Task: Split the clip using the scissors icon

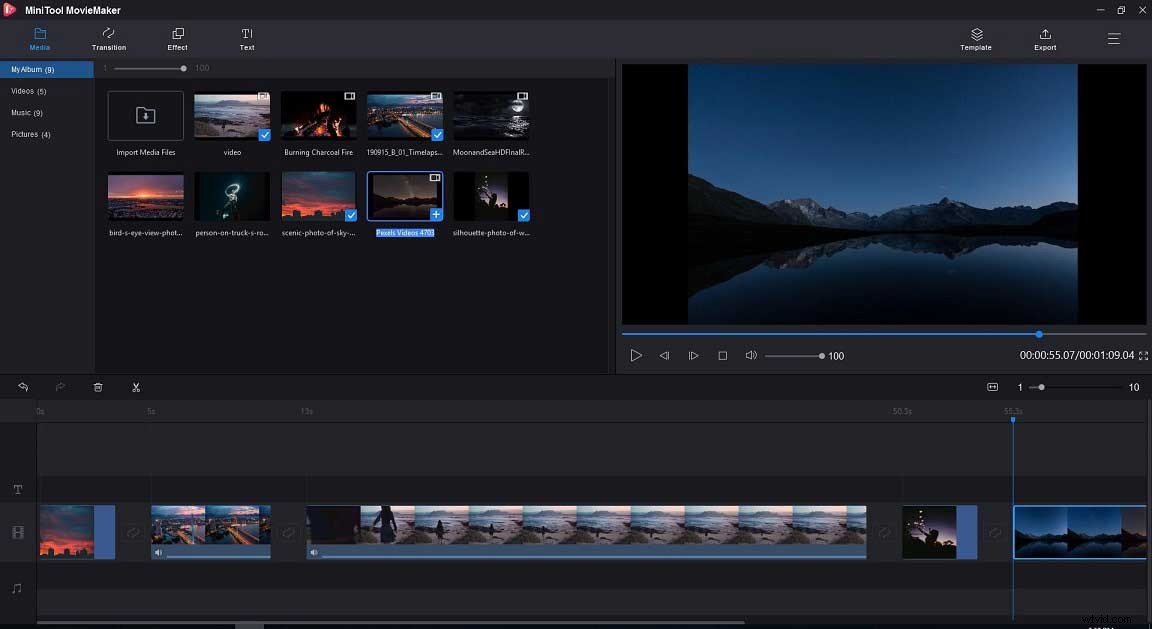Action: (x=136, y=387)
